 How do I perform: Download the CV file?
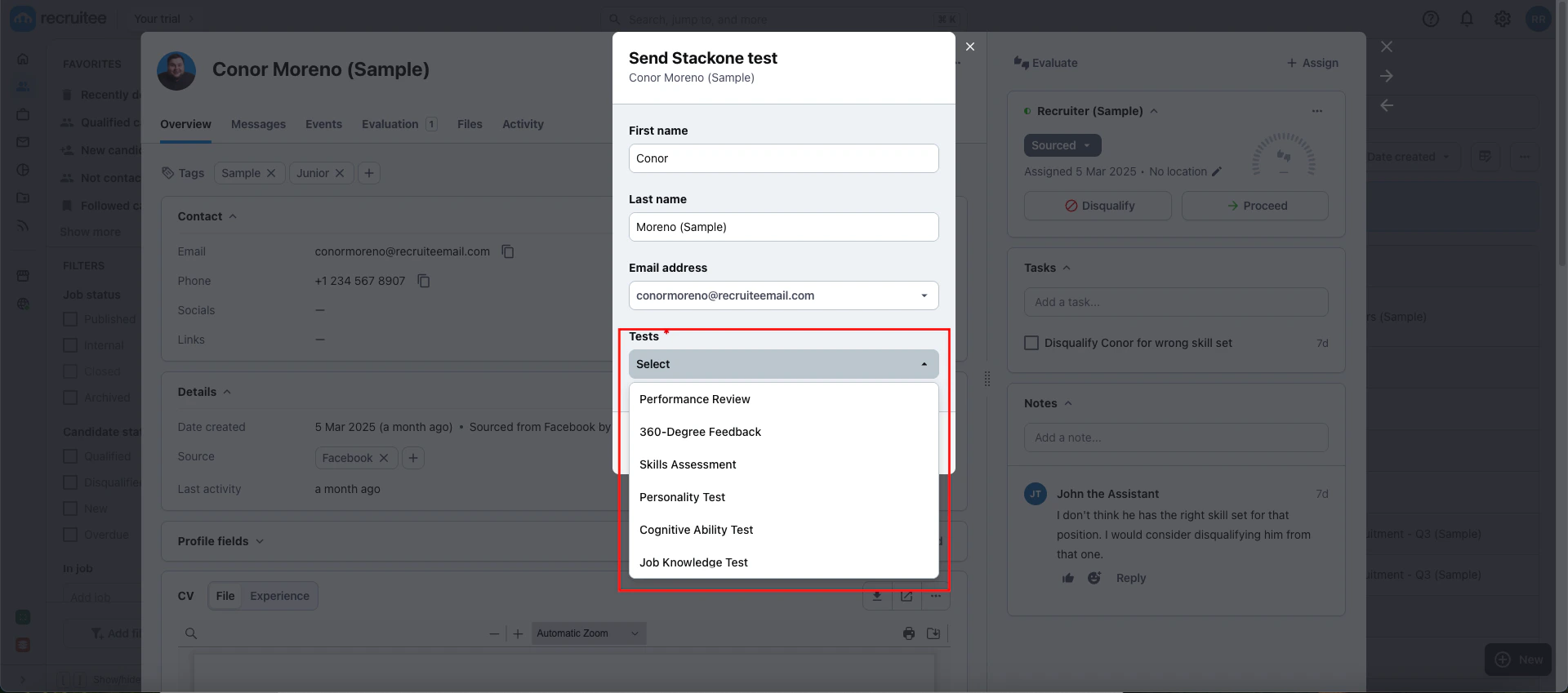(877, 596)
